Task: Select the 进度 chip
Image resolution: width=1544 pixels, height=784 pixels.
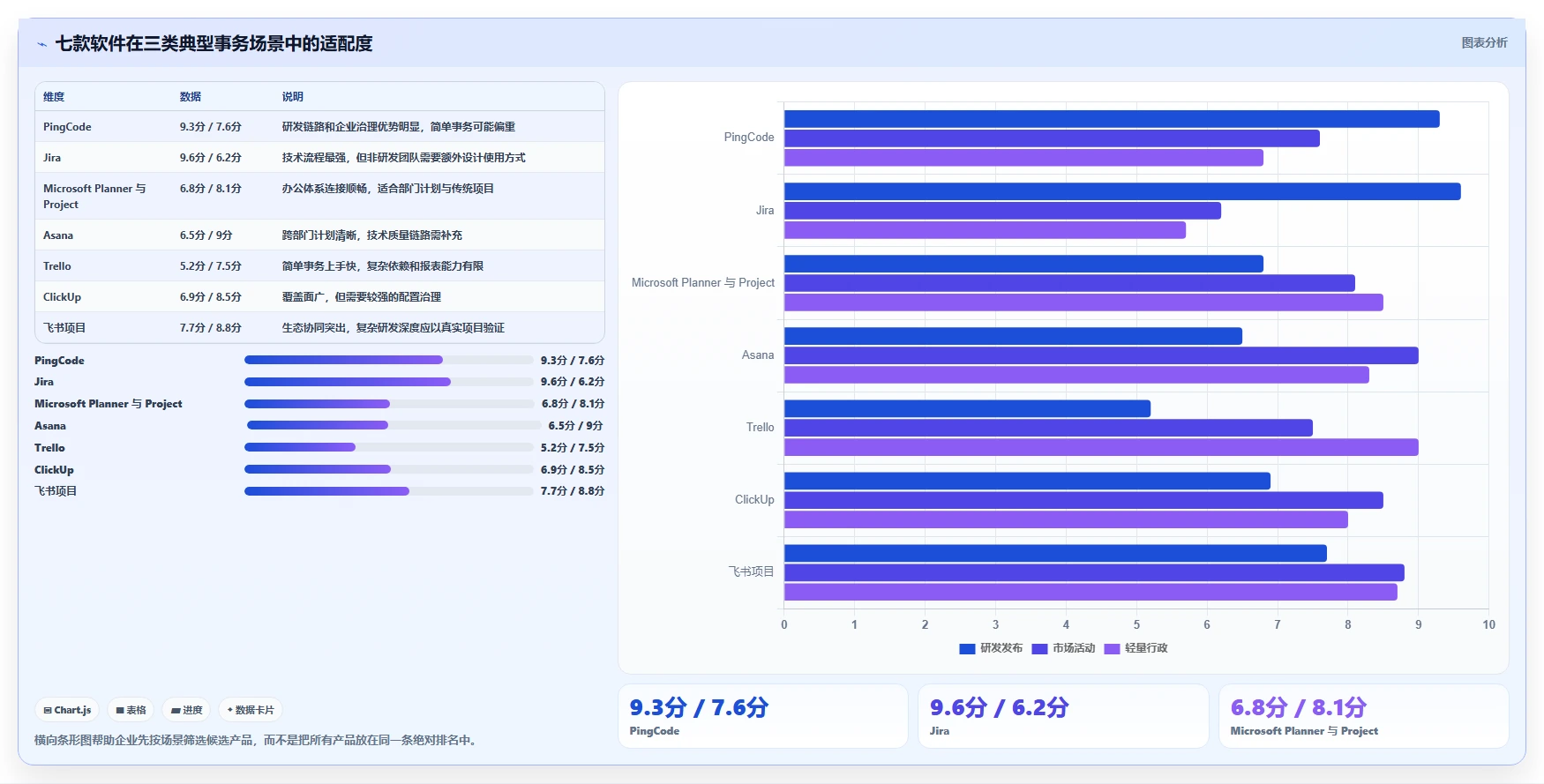Action: (186, 710)
